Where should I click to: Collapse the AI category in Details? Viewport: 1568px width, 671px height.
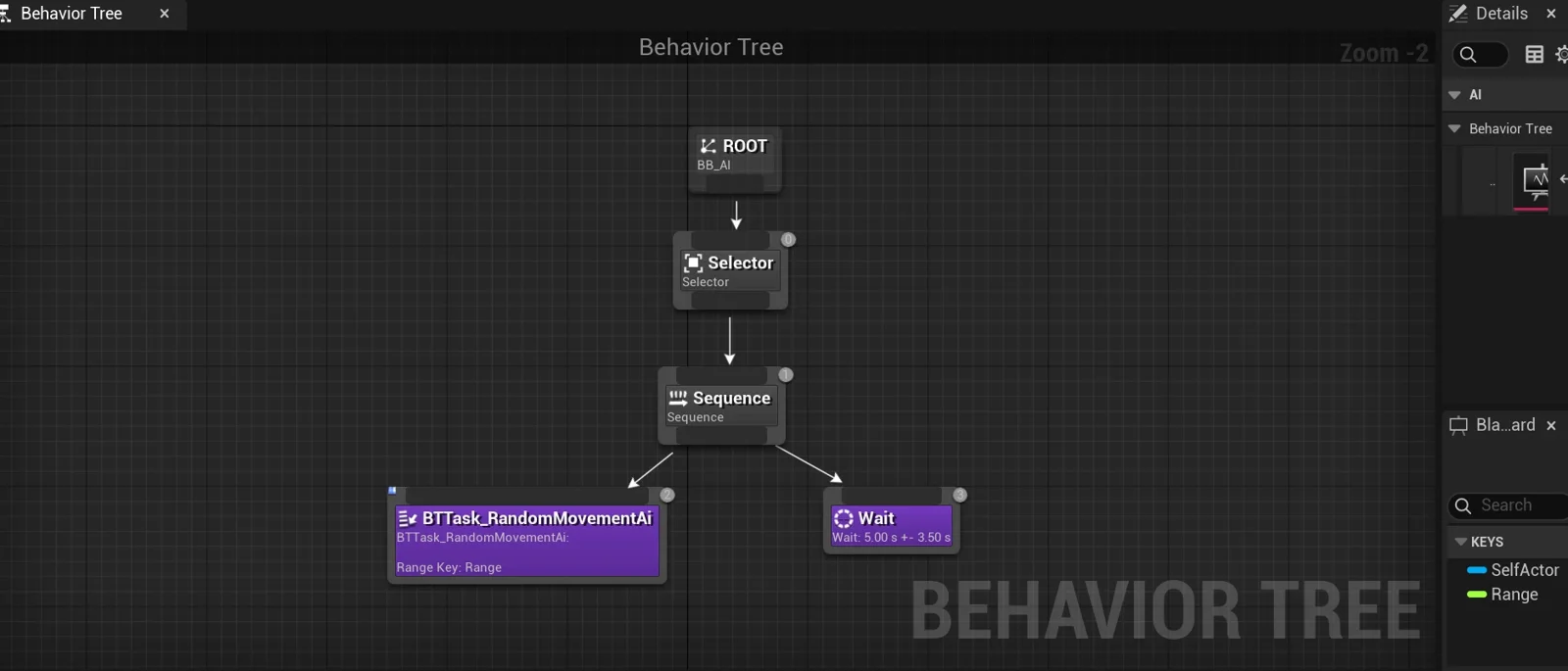[1454, 95]
